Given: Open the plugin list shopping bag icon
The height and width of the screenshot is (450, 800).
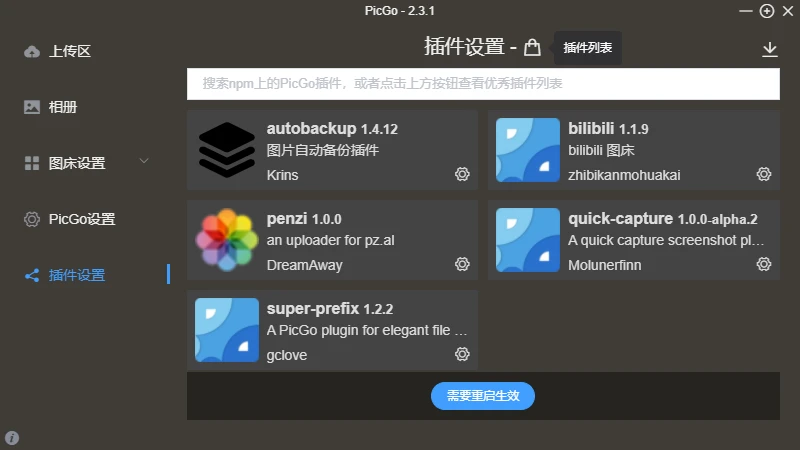Looking at the screenshot, I should [x=532, y=47].
